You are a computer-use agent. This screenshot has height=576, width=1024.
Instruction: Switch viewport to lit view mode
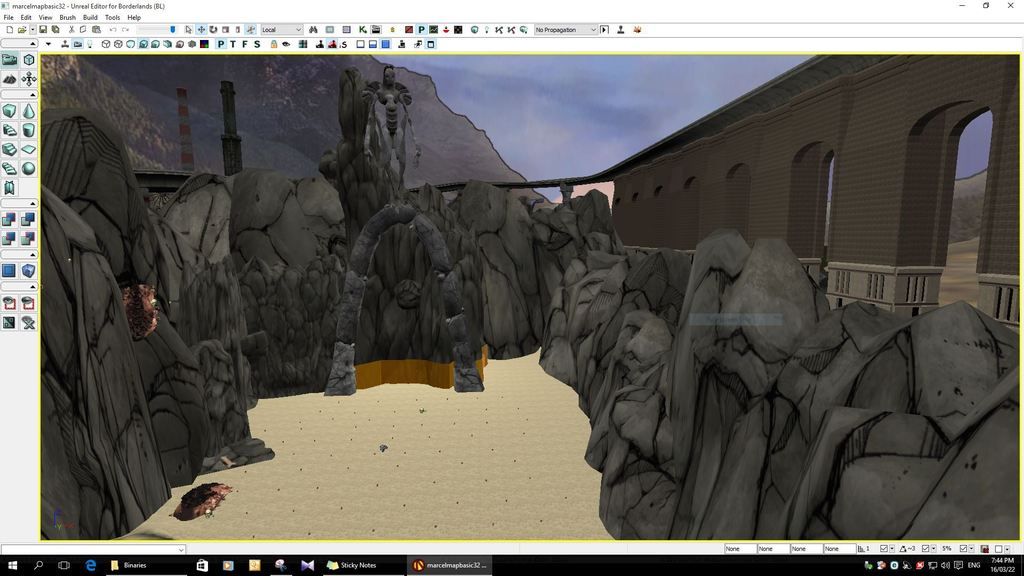coord(143,44)
